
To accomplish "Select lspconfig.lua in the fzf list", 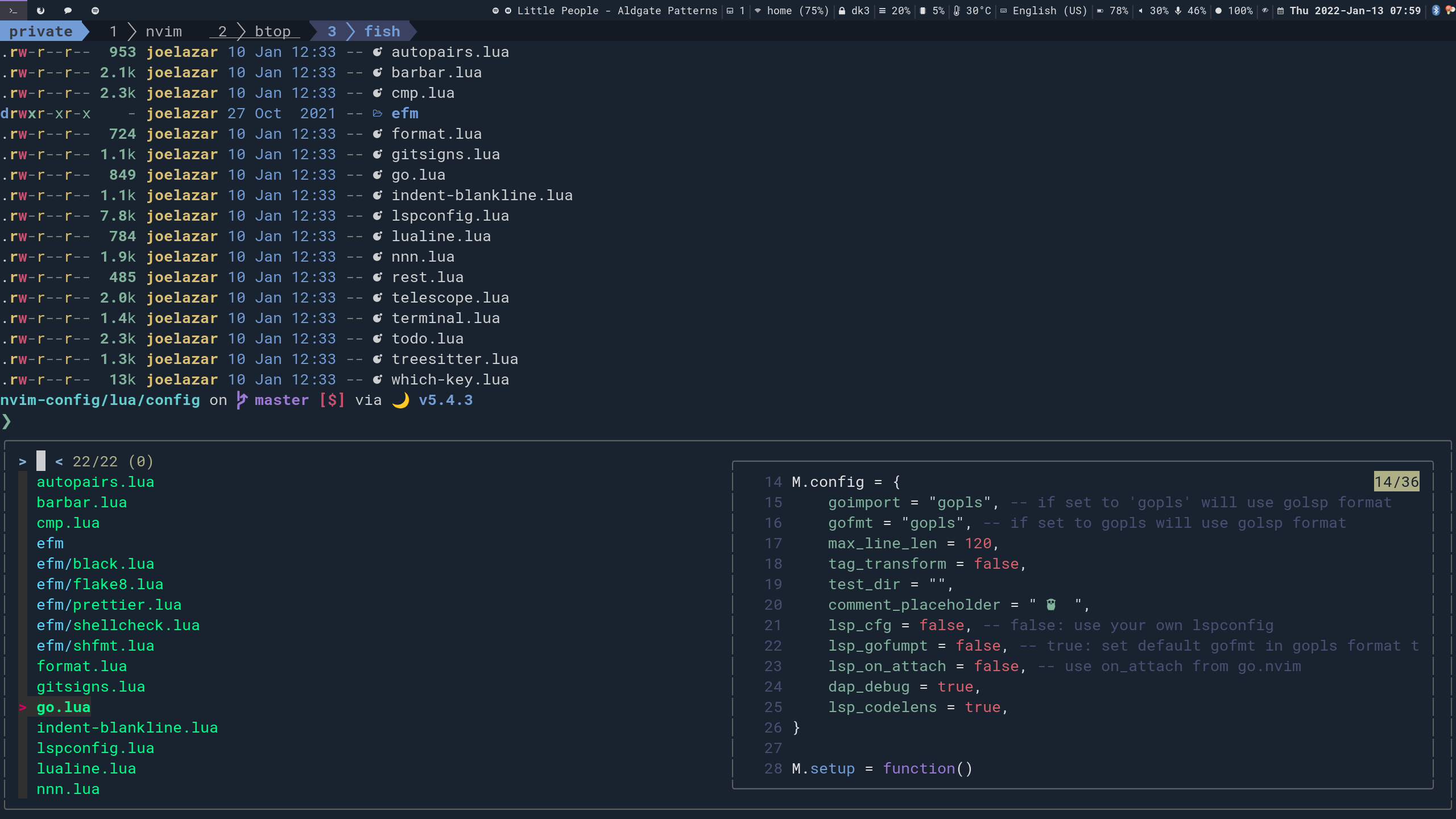I will pos(95,748).
